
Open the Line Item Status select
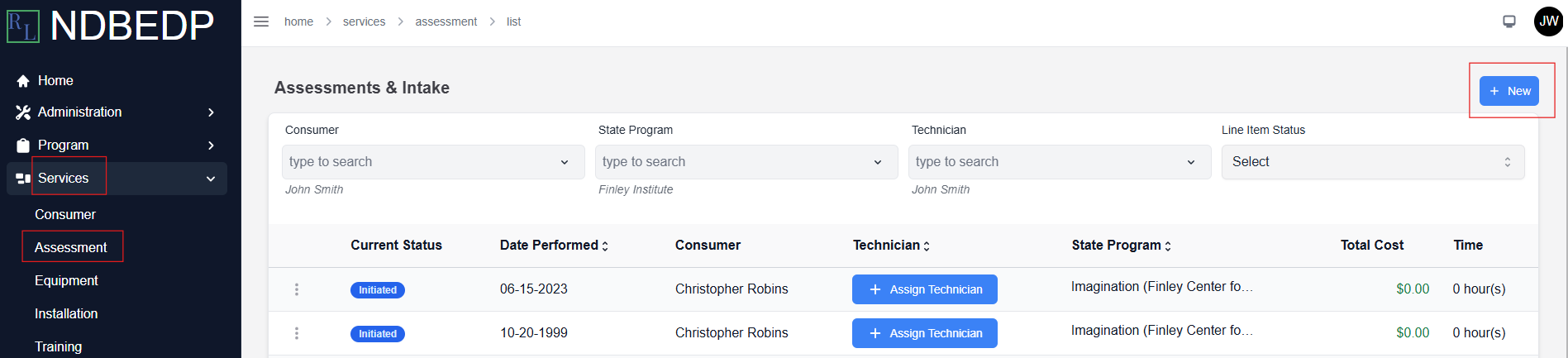coord(1373,162)
